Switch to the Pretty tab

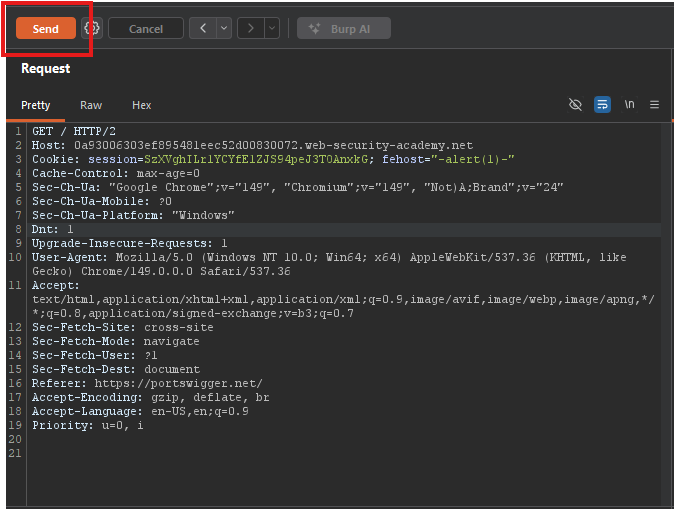coord(36,105)
